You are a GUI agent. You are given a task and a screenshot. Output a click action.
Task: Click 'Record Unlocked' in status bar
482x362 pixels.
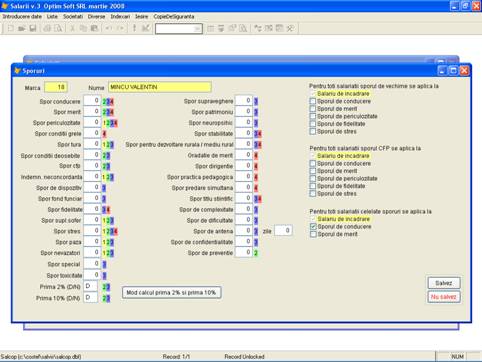(x=244, y=357)
